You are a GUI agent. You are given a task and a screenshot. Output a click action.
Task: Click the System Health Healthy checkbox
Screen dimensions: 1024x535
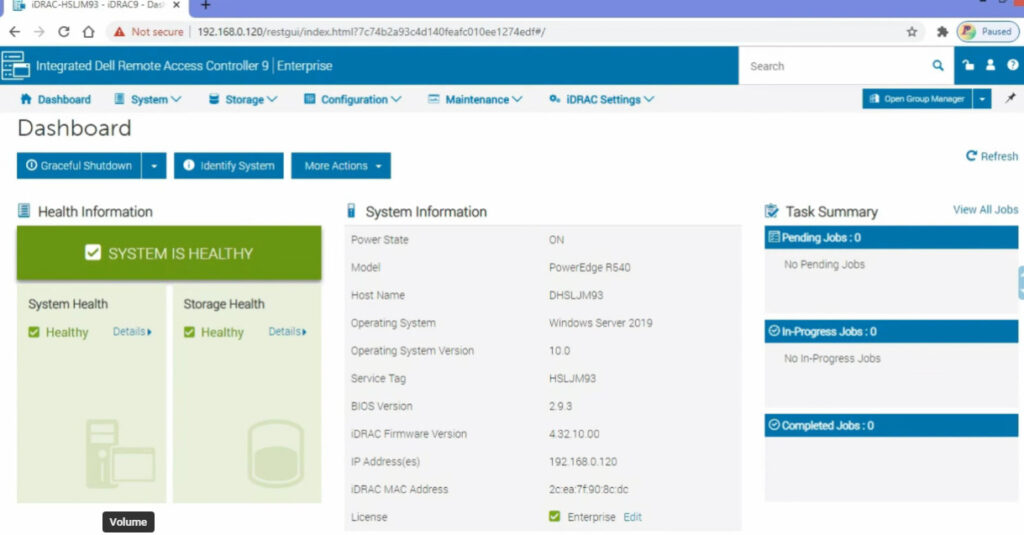coord(34,332)
